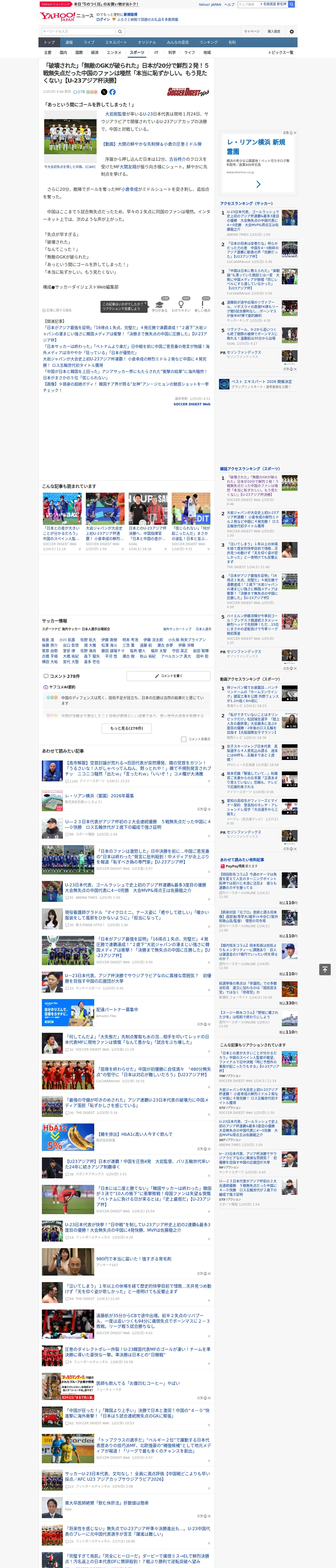Open related link 【画像】9頭身の超絶ボディ
This screenshot has height=1568, width=336.
126,387
